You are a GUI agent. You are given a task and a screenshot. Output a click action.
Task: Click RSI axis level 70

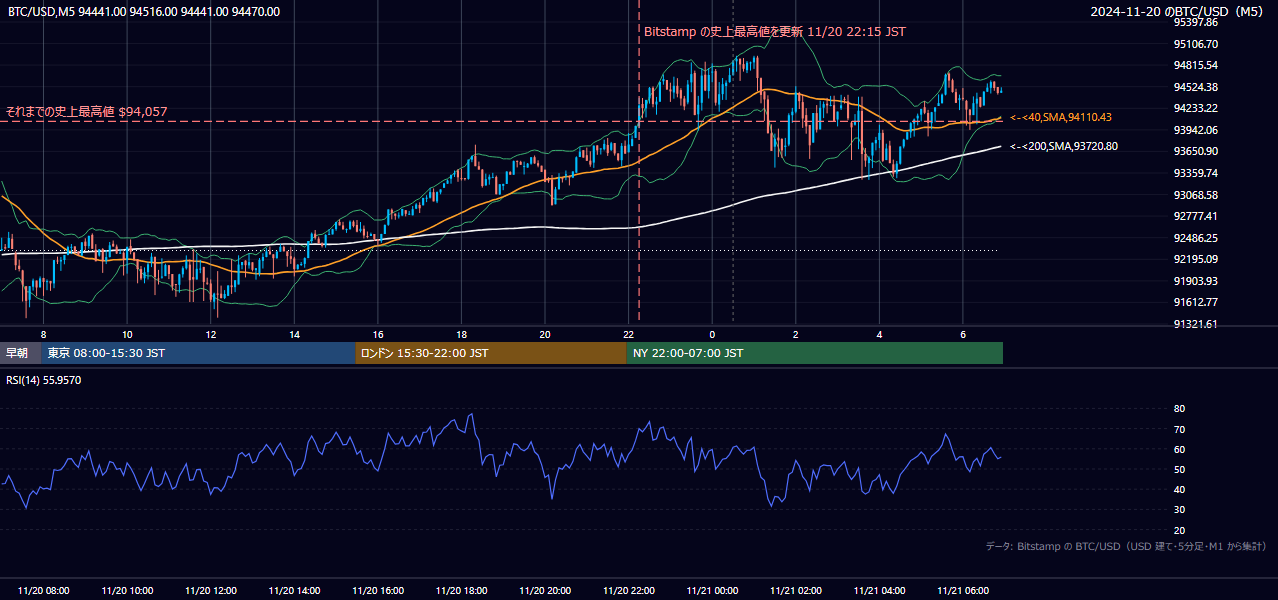tap(1179, 429)
